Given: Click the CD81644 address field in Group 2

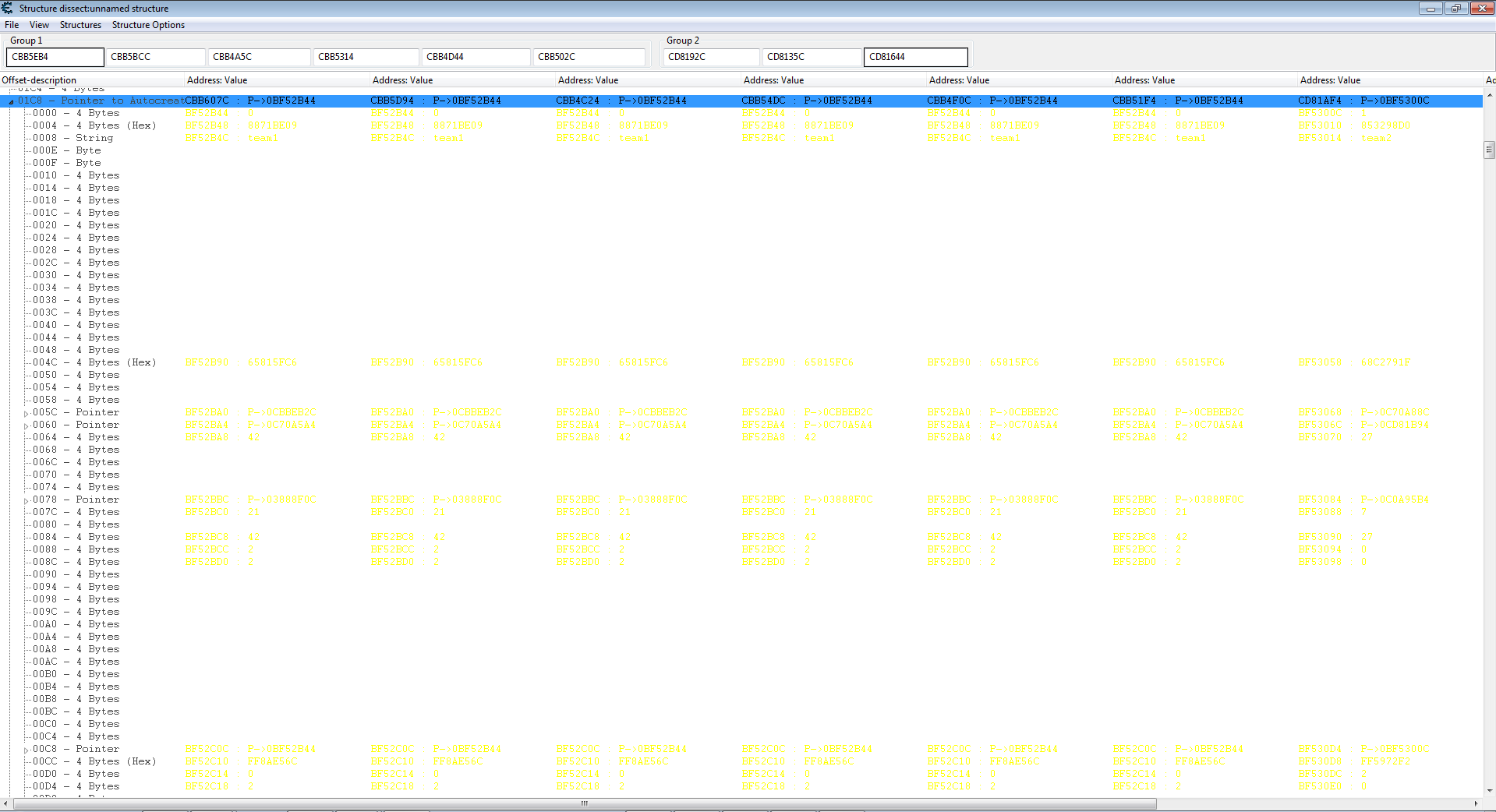Looking at the screenshot, I should pyautogui.click(x=915, y=57).
